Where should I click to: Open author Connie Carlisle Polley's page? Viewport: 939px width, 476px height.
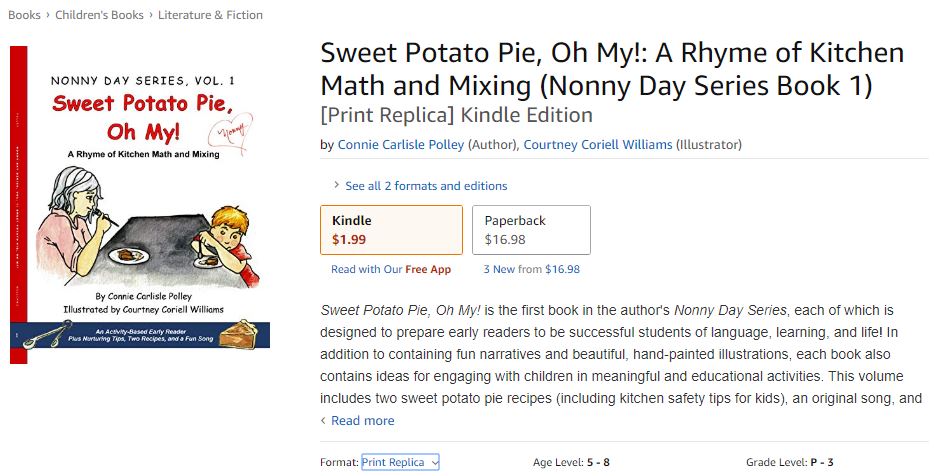pyautogui.click(x=401, y=145)
